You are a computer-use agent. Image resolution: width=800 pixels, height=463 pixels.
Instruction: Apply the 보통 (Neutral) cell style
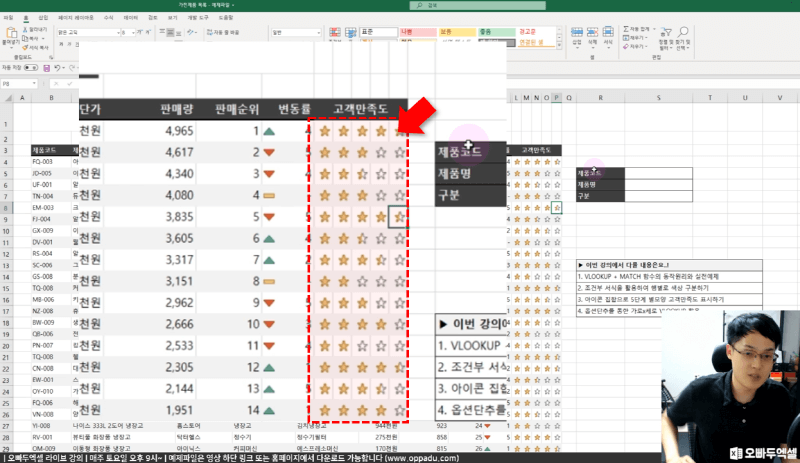click(458, 32)
